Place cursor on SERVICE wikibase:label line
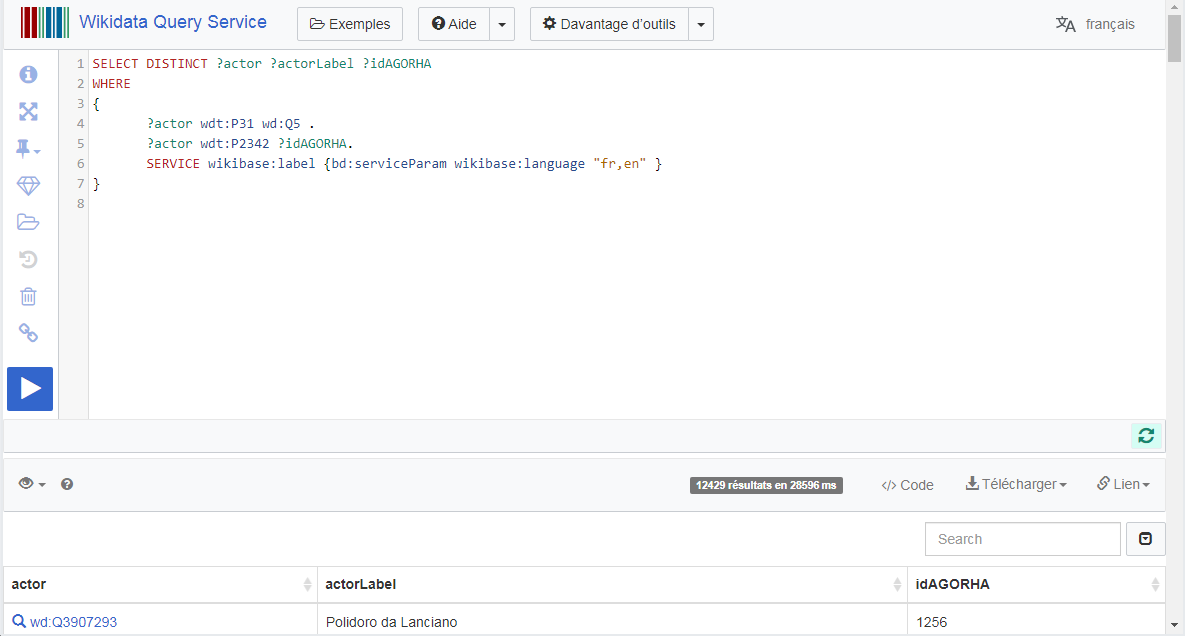The image size is (1185, 636). [x=404, y=164]
